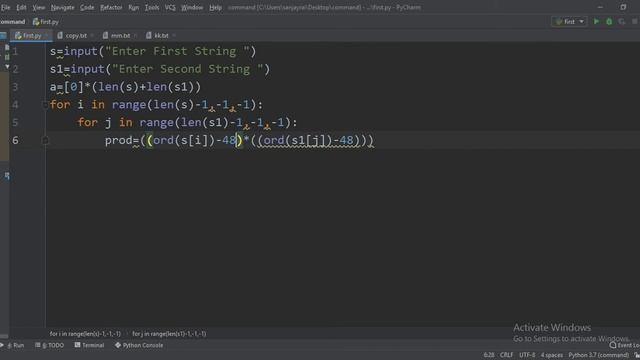This screenshot has height=360, width=640.
Task: Open the Event Log
Action: coord(624,345)
